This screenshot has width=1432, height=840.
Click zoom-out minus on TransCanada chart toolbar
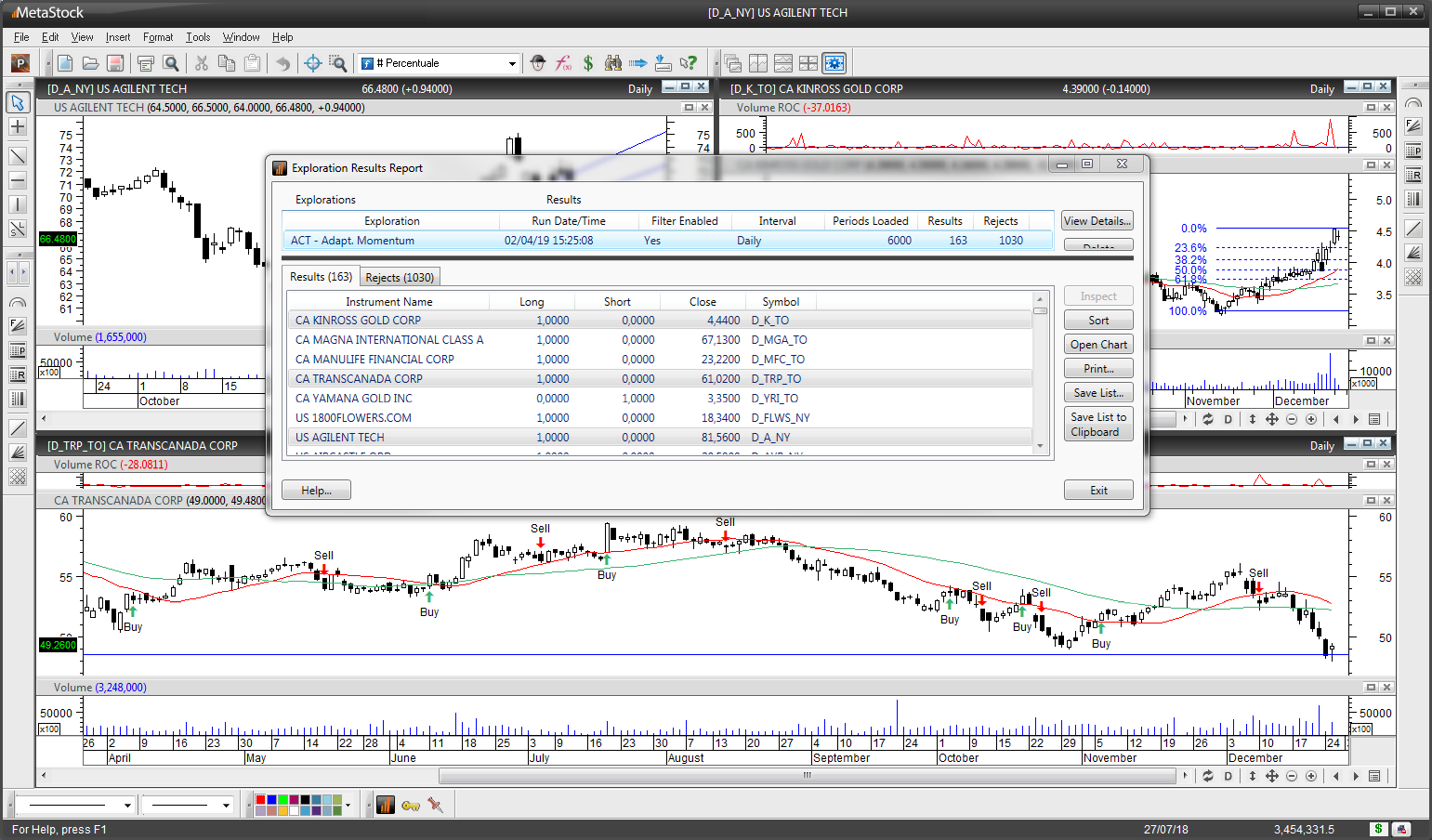pyautogui.click(x=1292, y=776)
